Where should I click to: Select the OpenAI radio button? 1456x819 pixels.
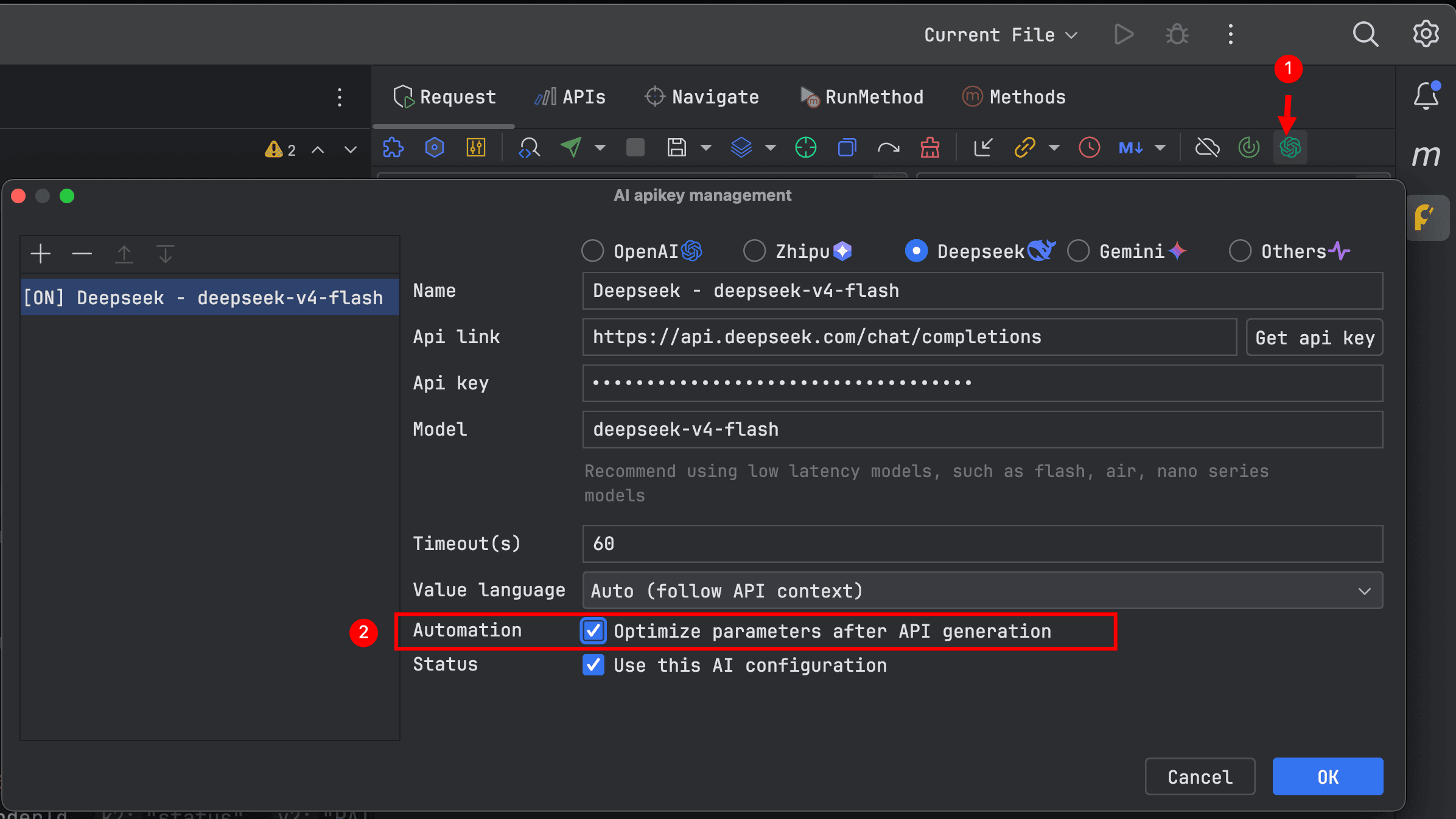tap(593, 251)
